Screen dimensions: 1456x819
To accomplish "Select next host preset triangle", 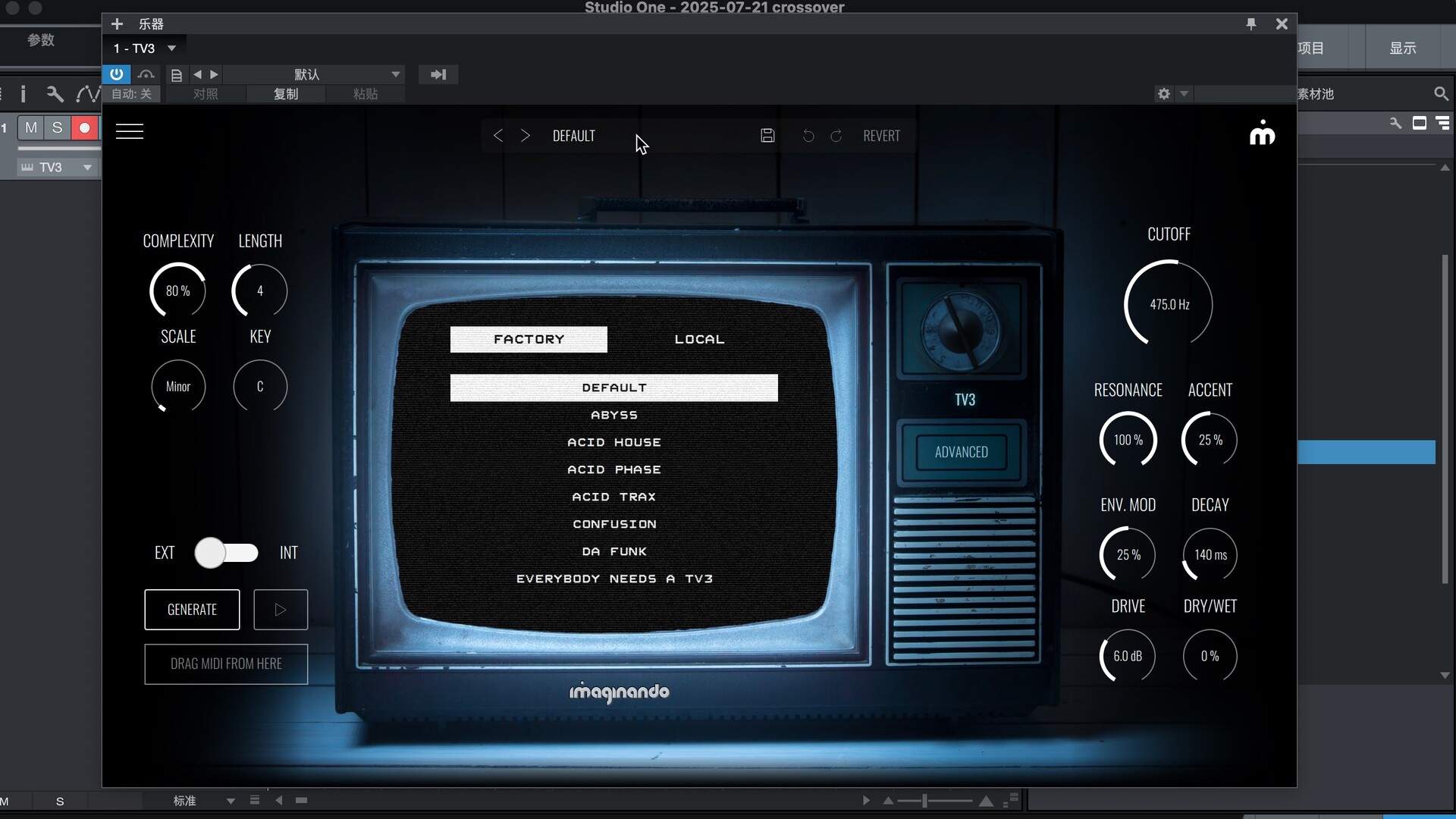I will (x=214, y=74).
